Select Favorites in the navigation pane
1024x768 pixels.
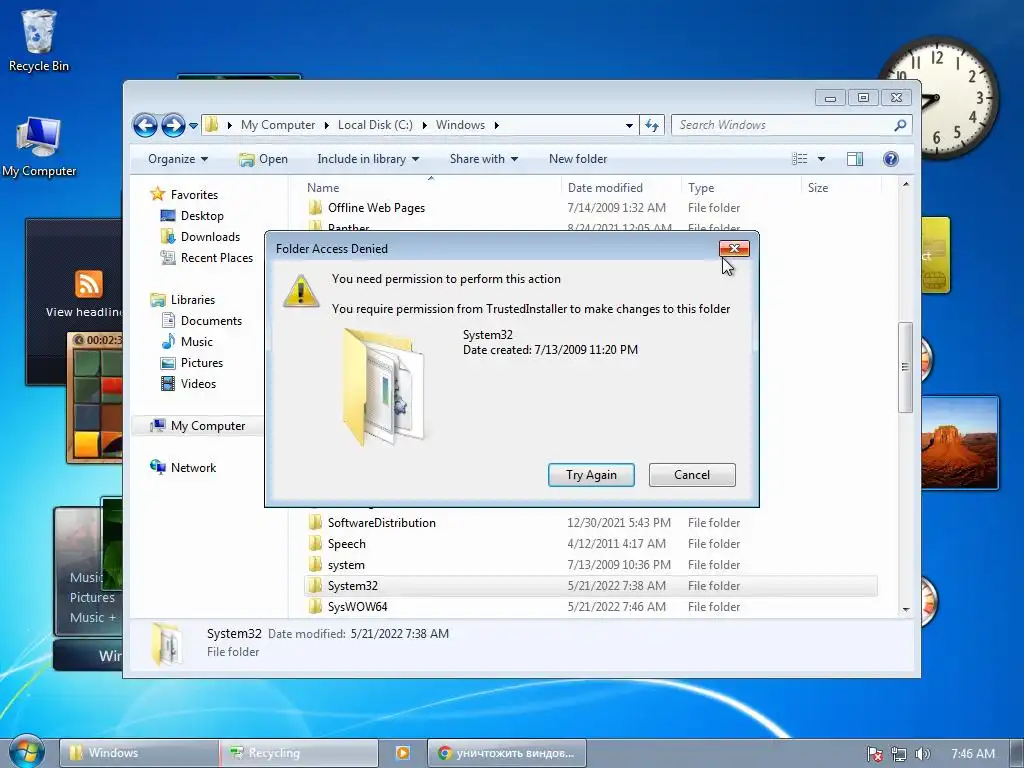click(194, 195)
